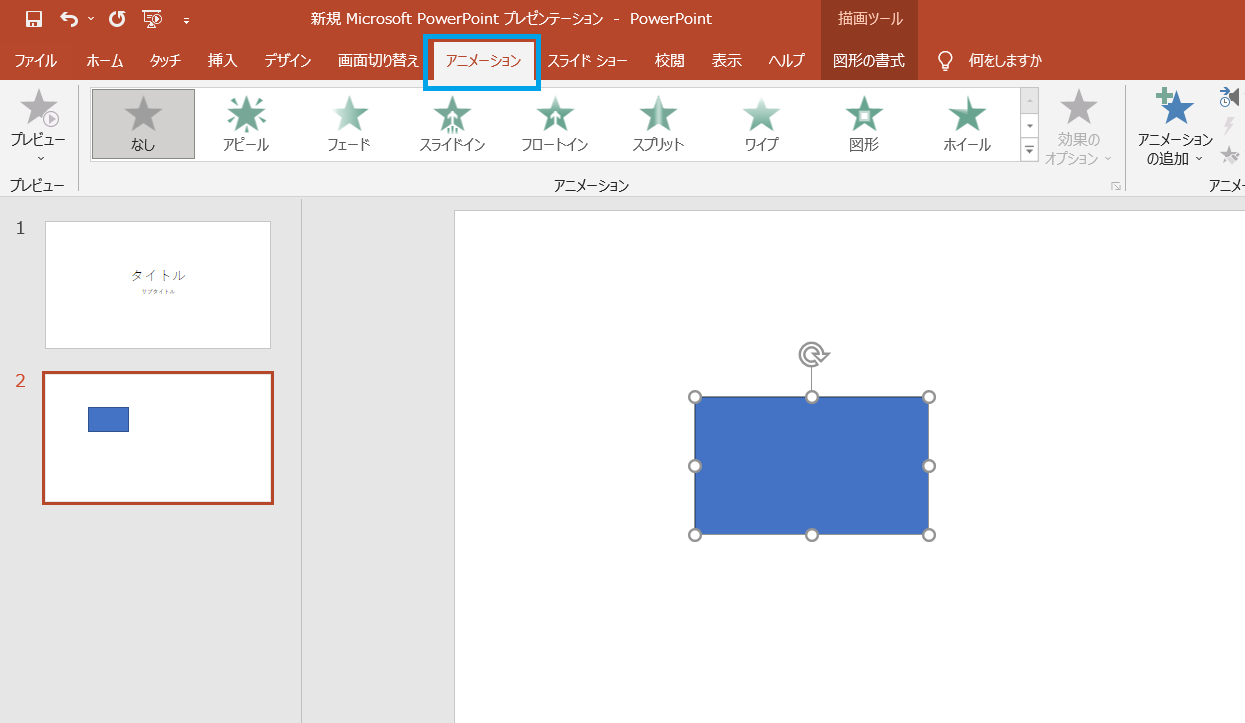Apply the スライドイン animation effect
Viewport: 1245px width, 723px height.
[x=452, y=124]
